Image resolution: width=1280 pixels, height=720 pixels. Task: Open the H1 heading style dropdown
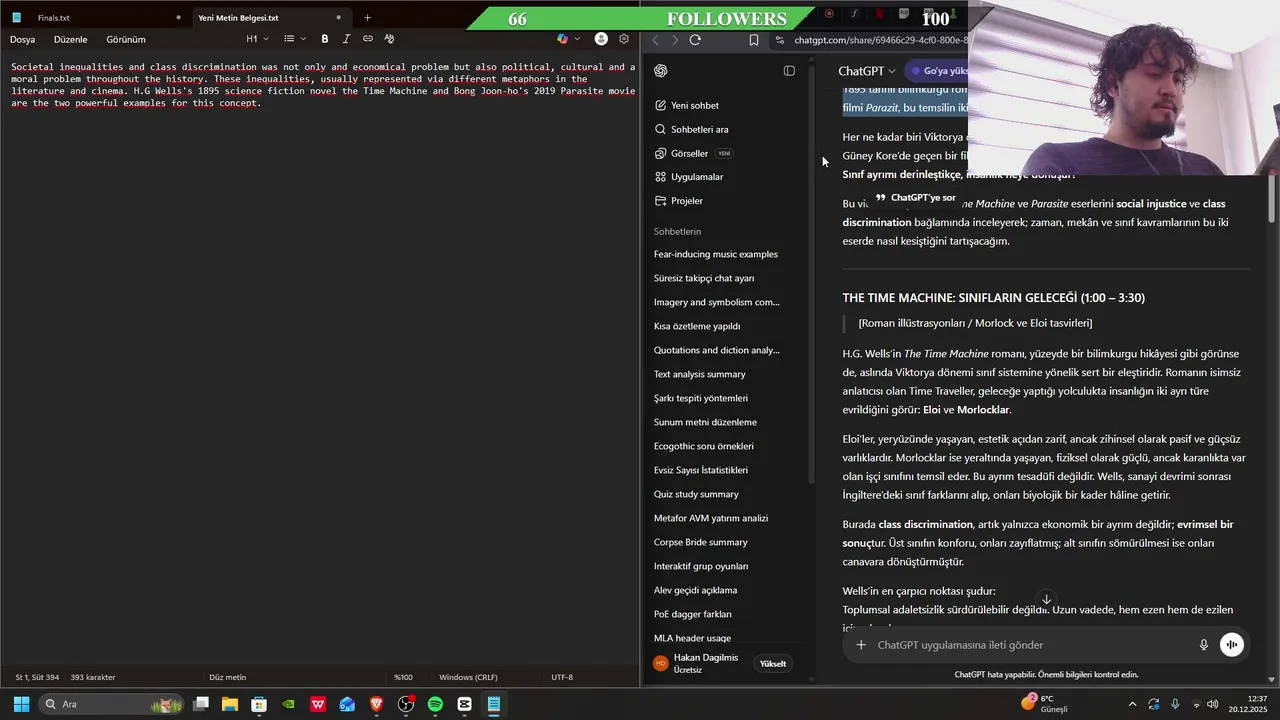coord(257,39)
